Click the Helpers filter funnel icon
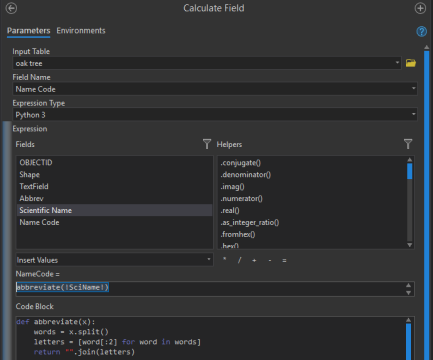Viewport: 433px width, 360px height. (408, 144)
